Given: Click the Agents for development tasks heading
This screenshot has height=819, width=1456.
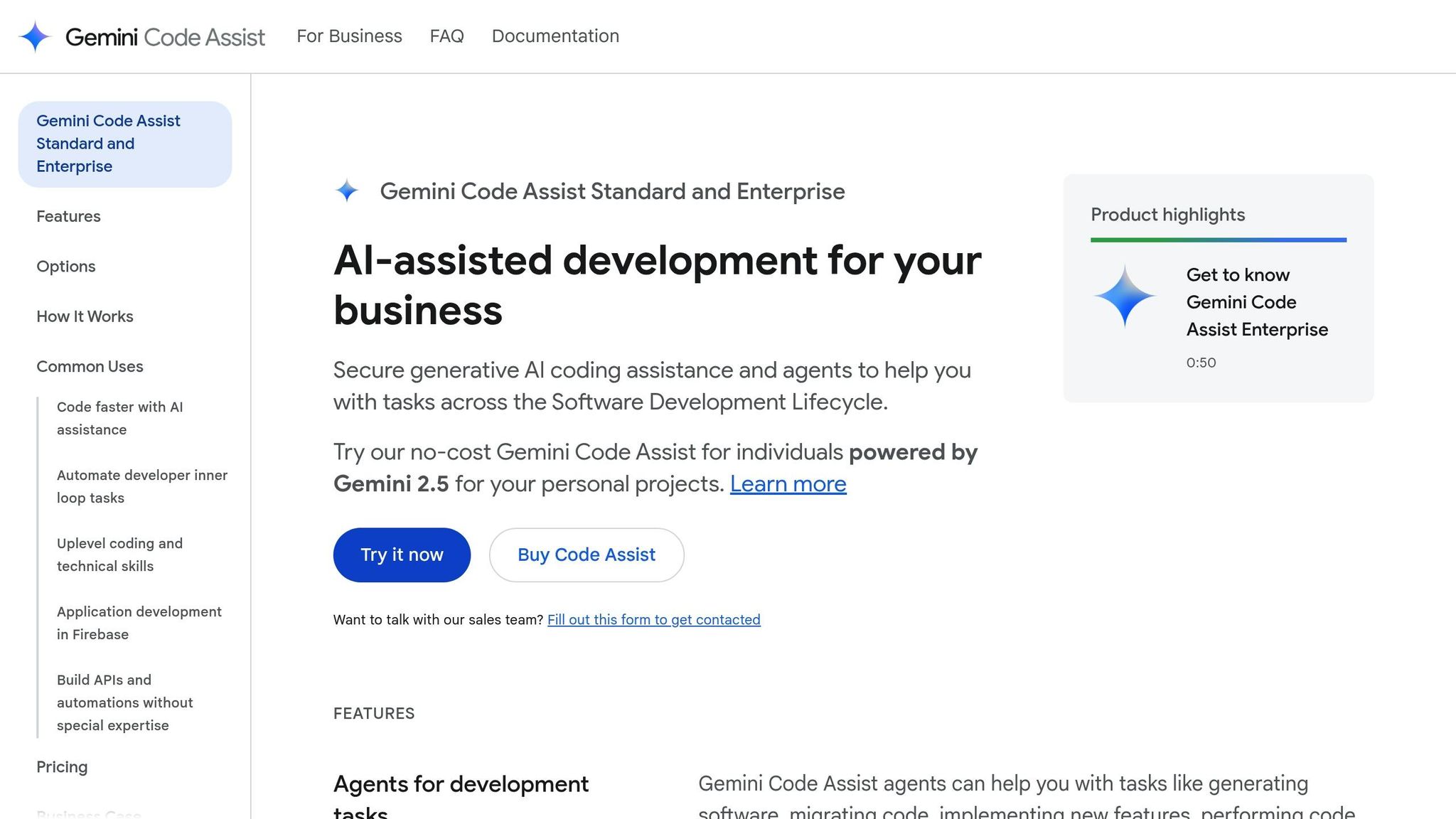Looking at the screenshot, I should point(461,796).
